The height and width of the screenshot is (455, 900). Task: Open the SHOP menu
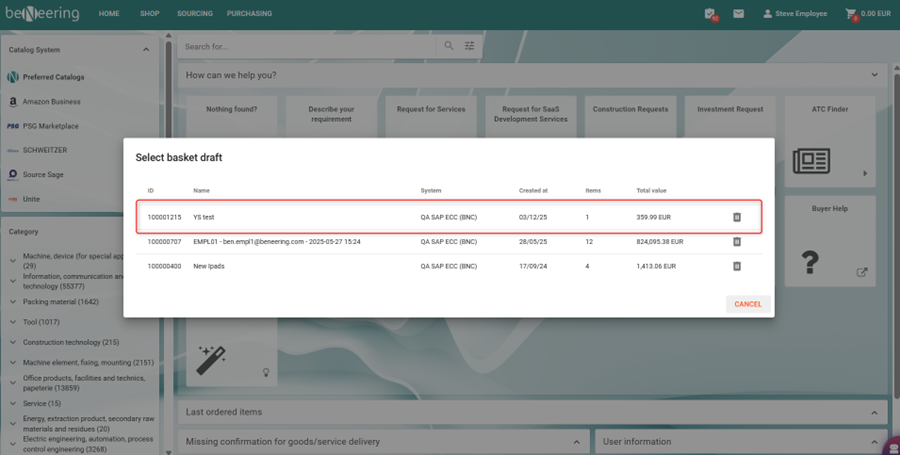click(x=150, y=14)
